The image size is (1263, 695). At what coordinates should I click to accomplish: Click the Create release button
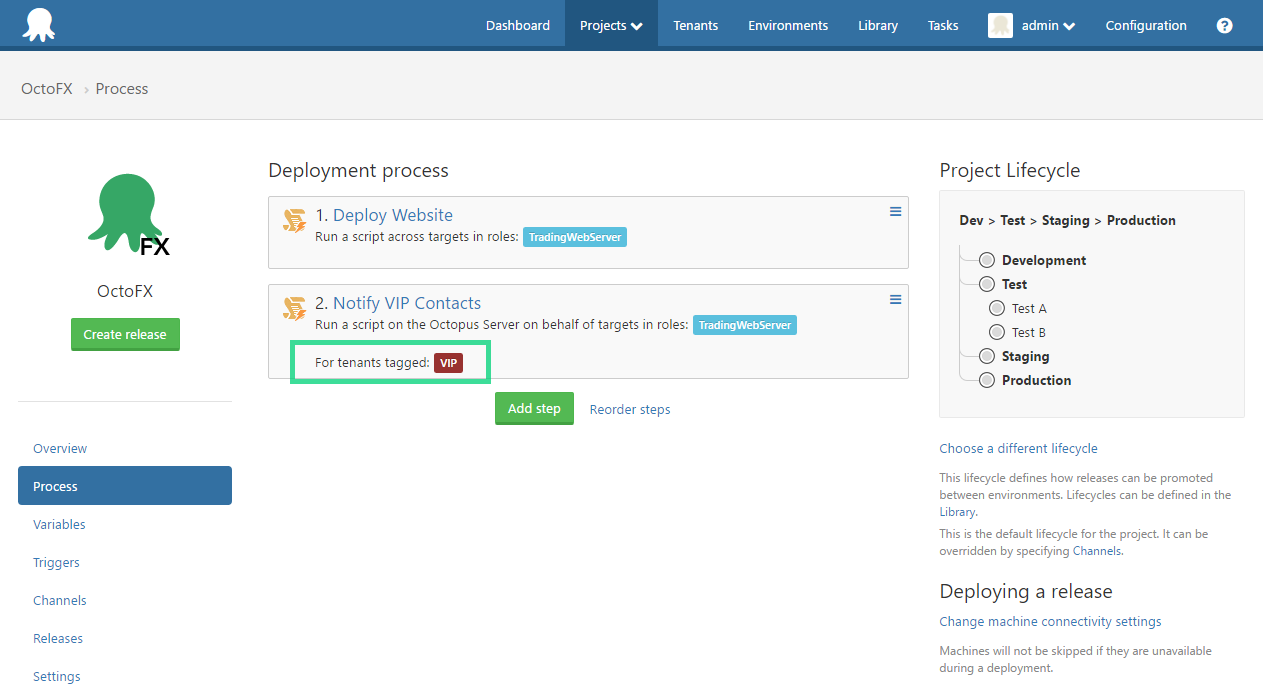point(125,334)
